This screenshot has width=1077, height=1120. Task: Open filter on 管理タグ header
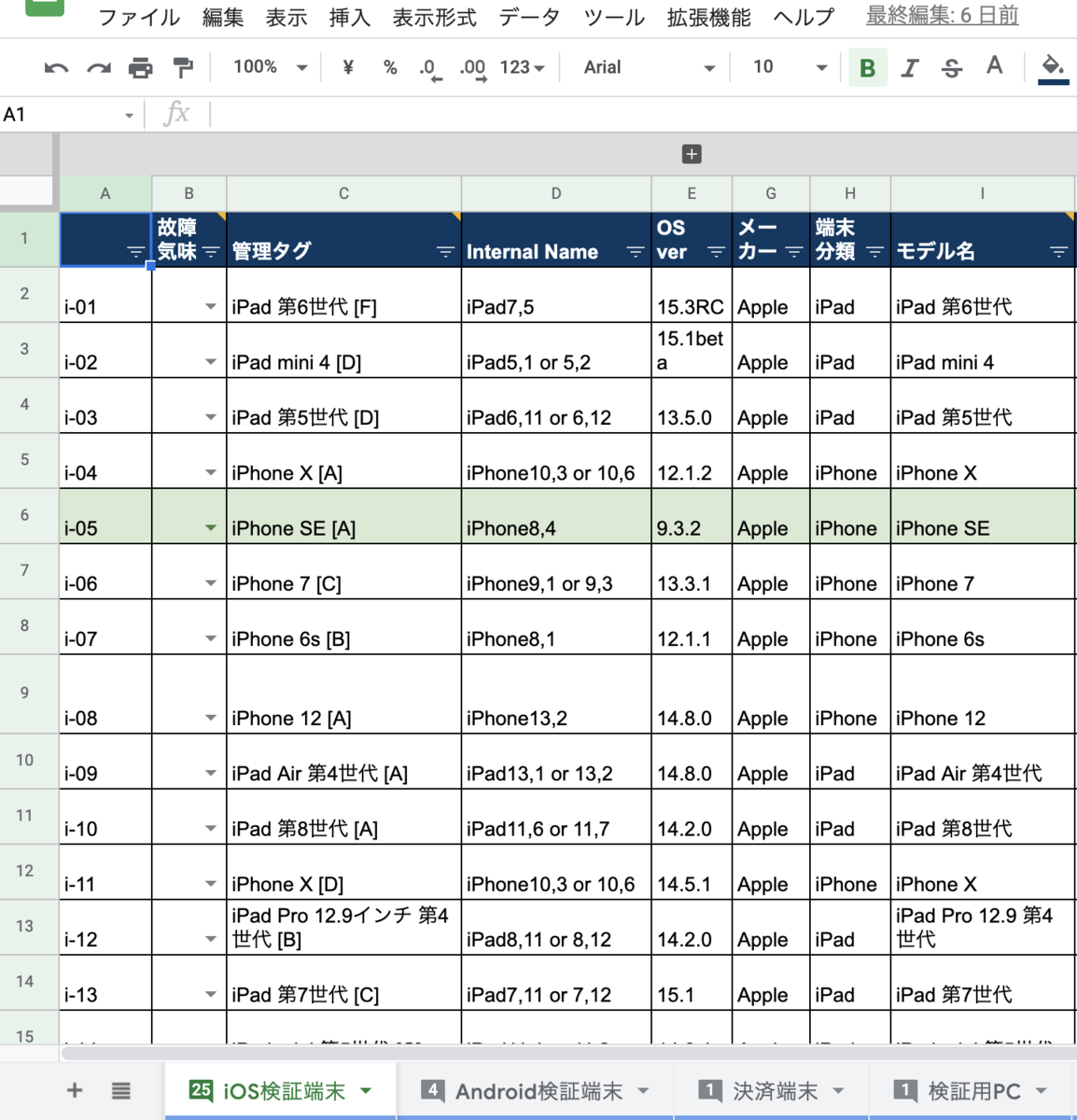[445, 252]
